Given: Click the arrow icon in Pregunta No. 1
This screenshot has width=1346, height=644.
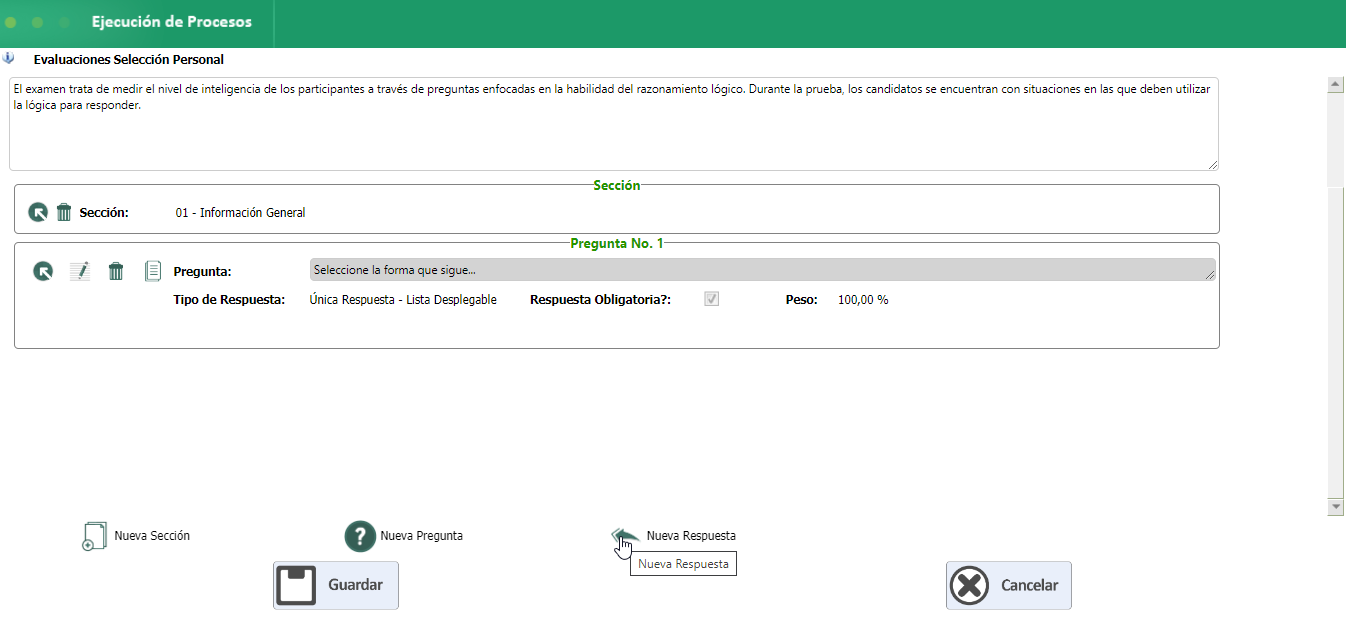Looking at the screenshot, I should coord(43,271).
